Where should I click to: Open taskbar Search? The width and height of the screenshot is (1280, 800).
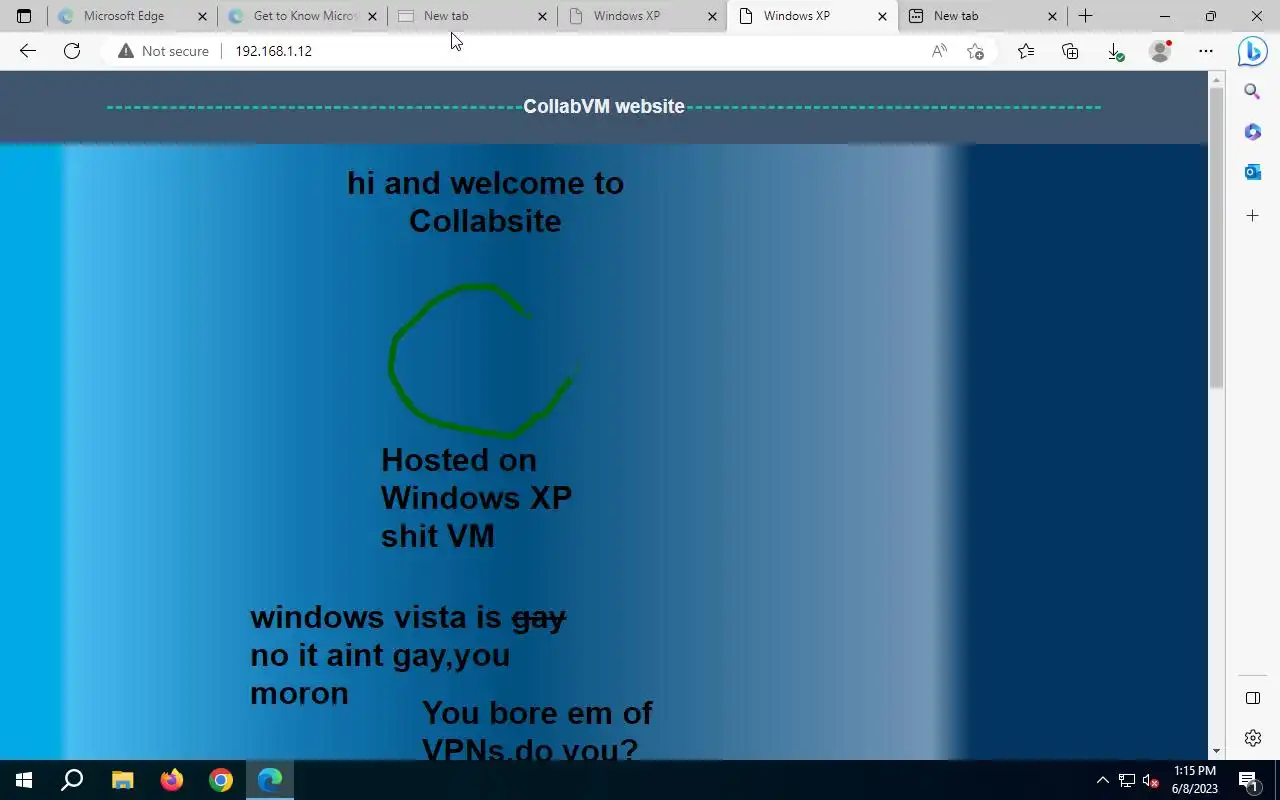pos(72,780)
